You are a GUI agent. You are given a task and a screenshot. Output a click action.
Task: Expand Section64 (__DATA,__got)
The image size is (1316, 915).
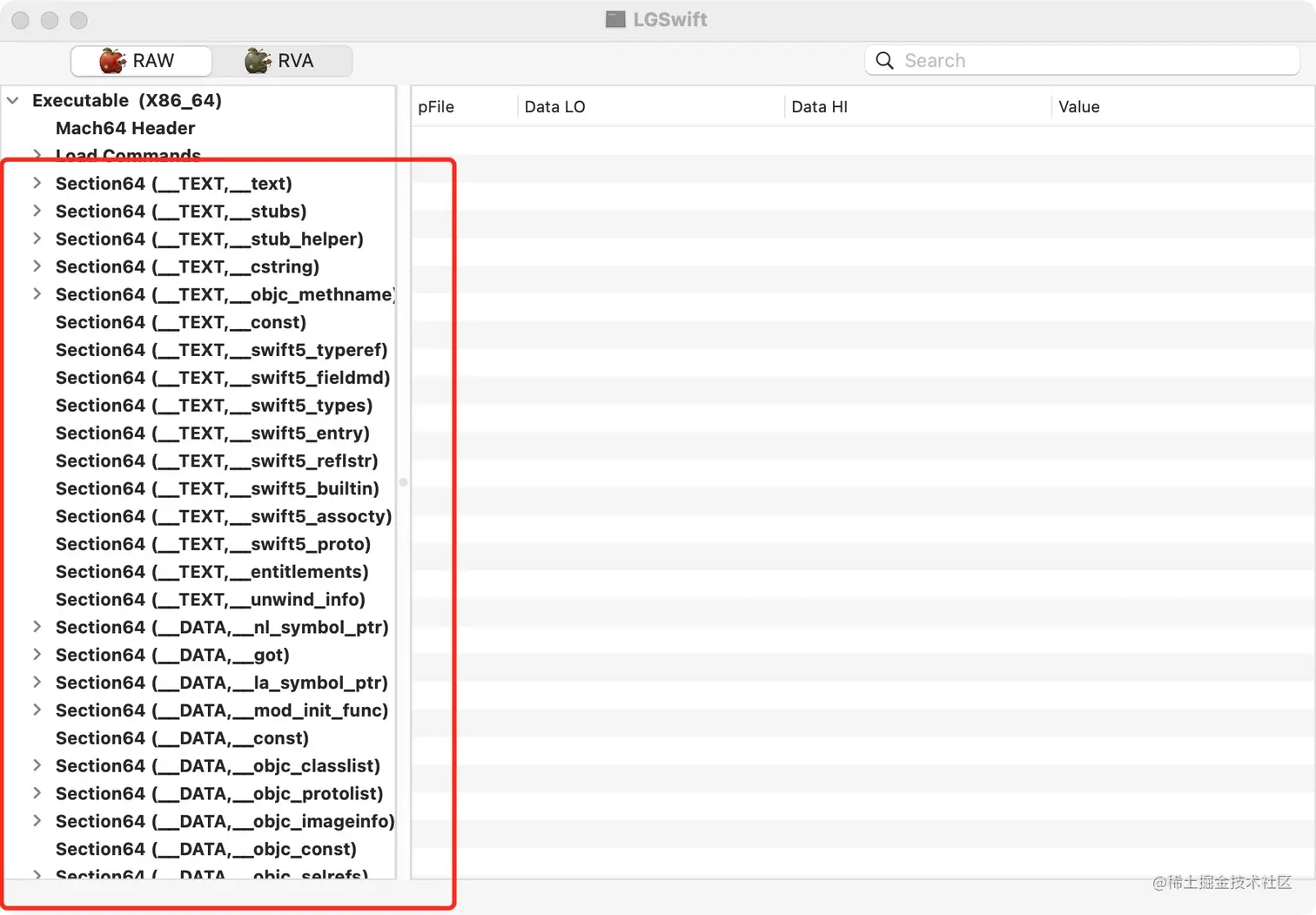(37, 655)
